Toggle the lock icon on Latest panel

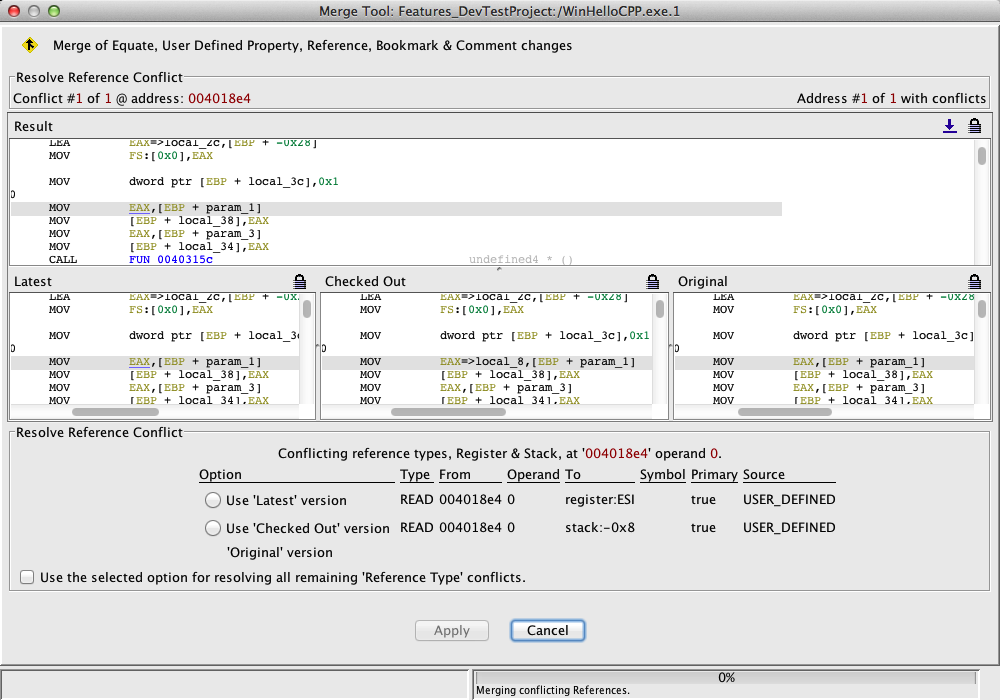(300, 281)
